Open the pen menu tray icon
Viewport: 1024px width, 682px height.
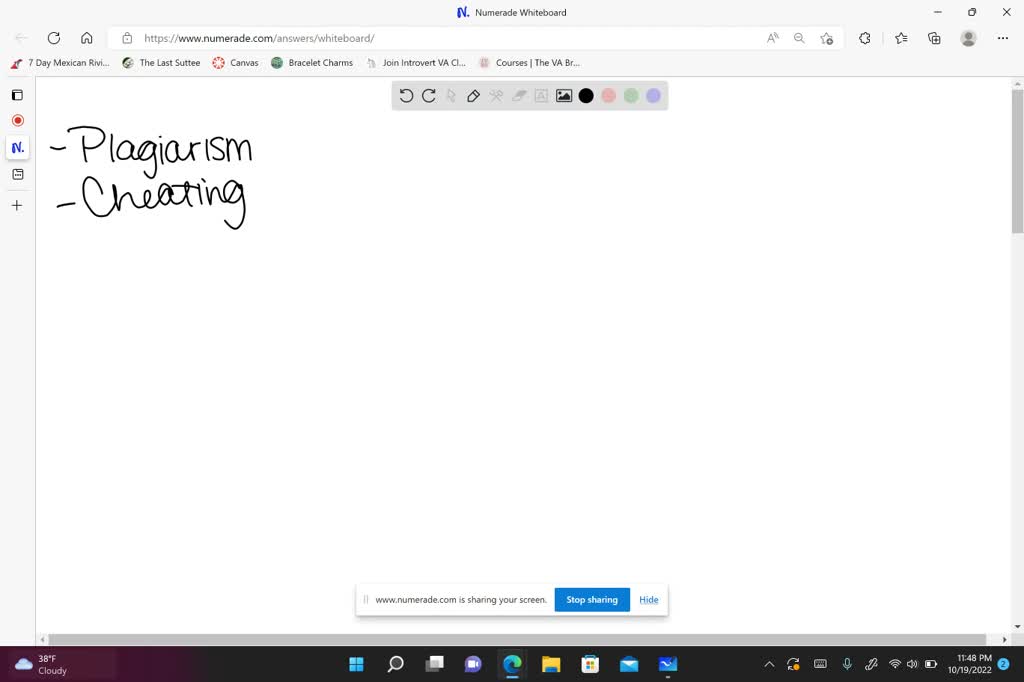click(x=871, y=664)
